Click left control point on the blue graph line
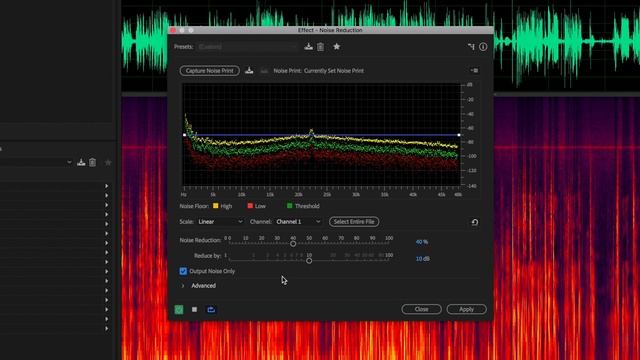 click(x=184, y=135)
